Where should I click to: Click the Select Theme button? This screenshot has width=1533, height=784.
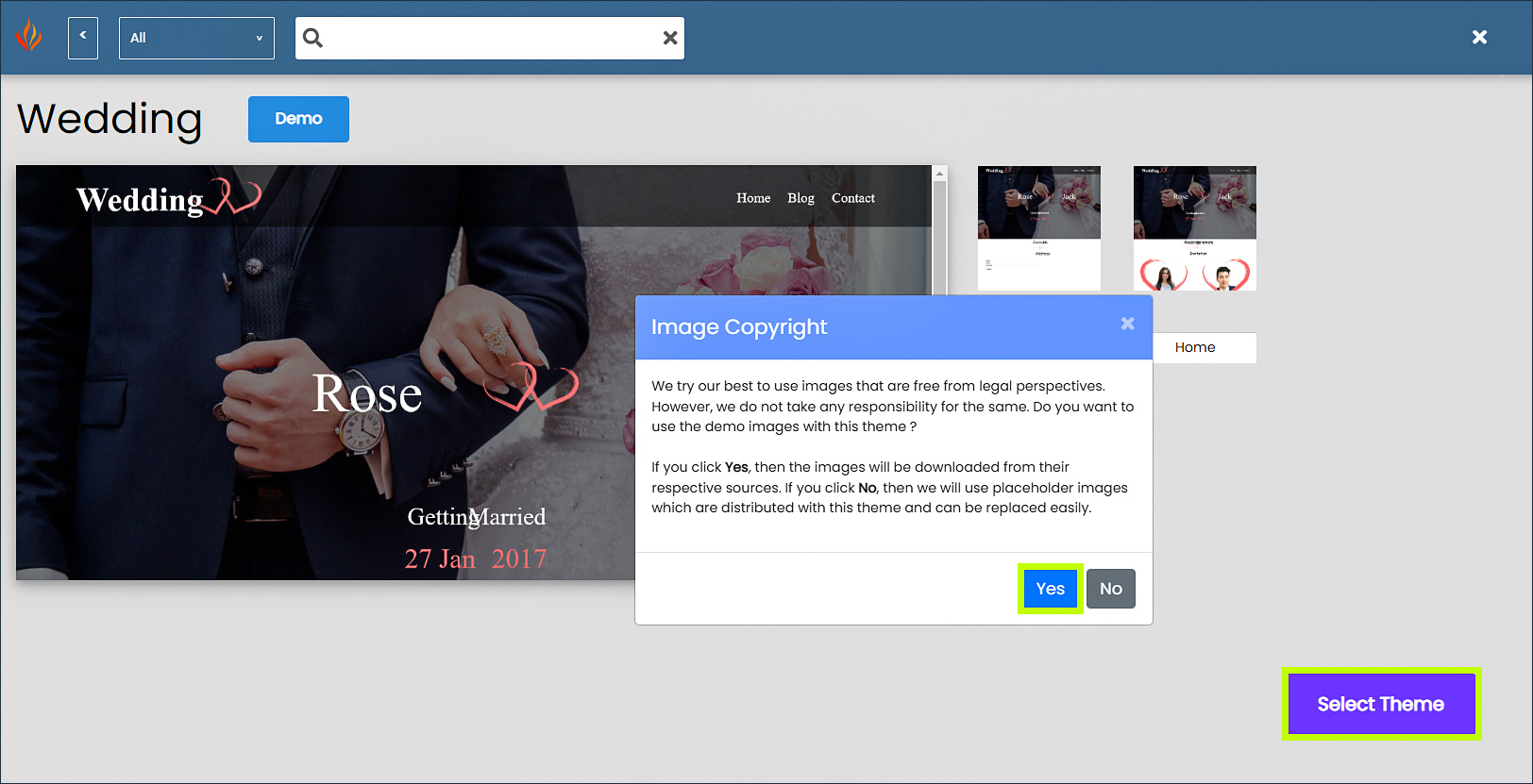click(x=1381, y=704)
